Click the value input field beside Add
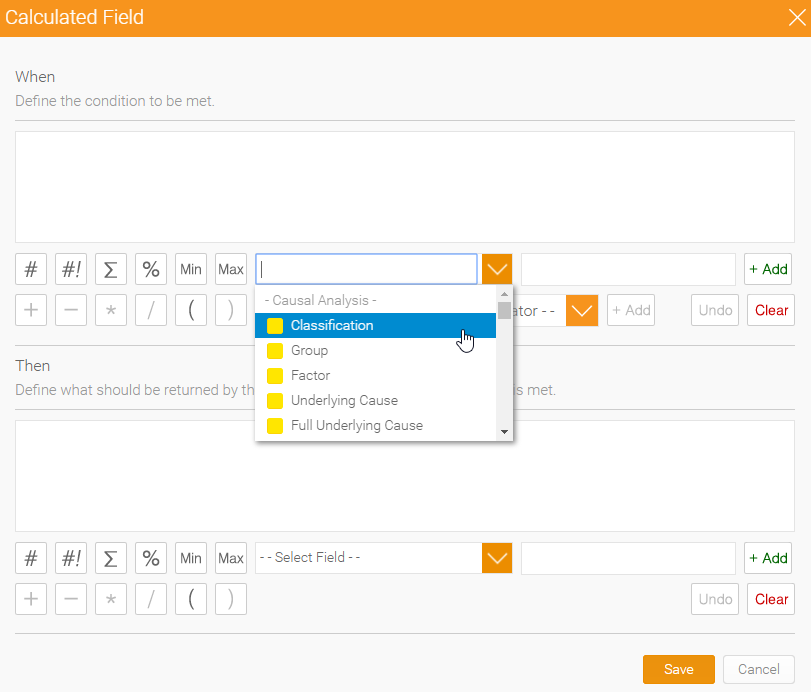The height and width of the screenshot is (692, 811). point(627,269)
